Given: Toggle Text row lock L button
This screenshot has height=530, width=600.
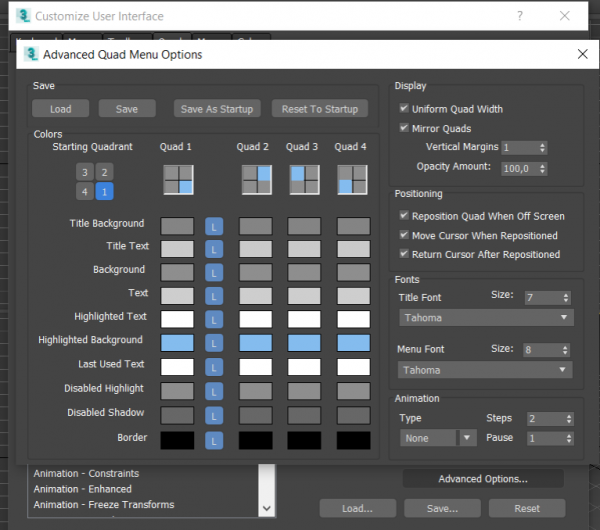Looking at the screenshot, I should pos(214,296).
